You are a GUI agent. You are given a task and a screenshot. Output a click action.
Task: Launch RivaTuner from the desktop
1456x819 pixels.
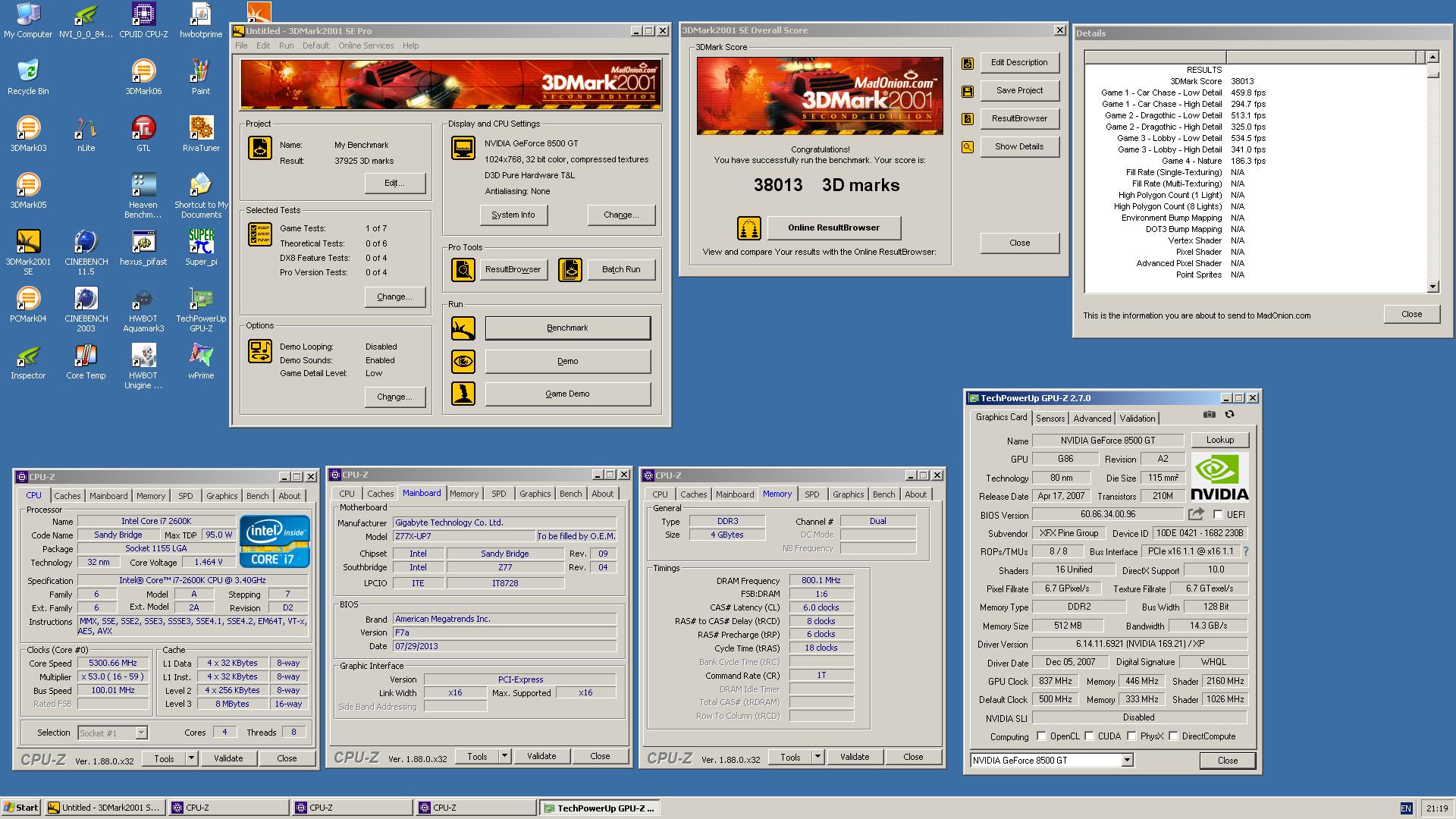pyautogui.click(x=201, y=134)
